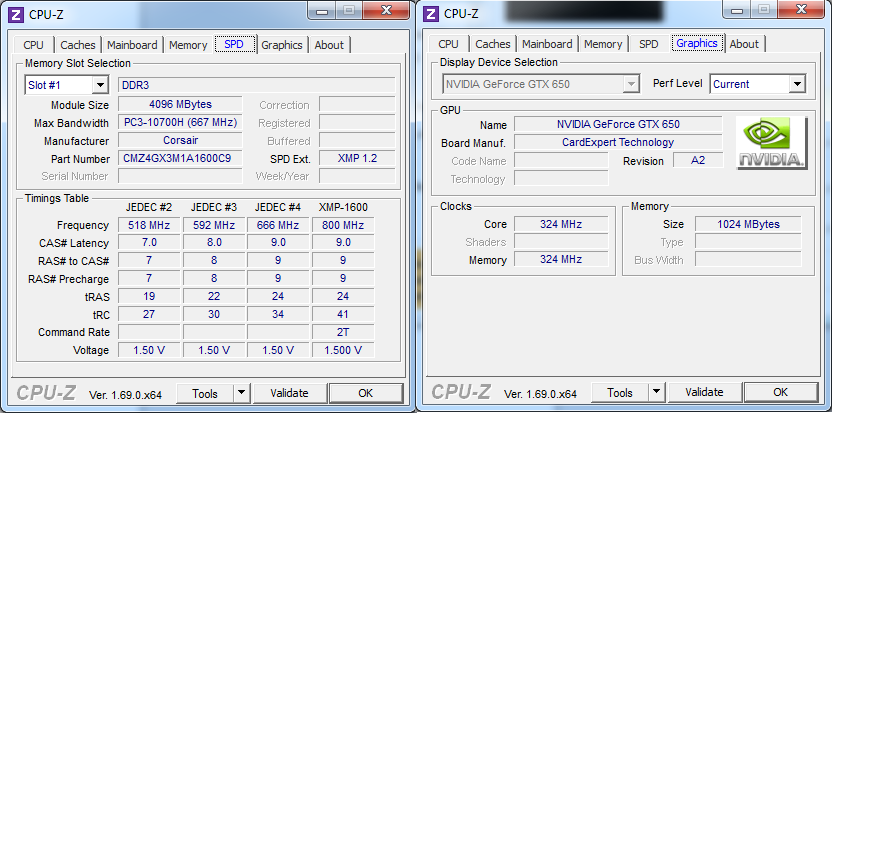Click CPU-Z logo icon in left window title bar
The width and height of the screenshot is (886, 843).
point(16,14)
